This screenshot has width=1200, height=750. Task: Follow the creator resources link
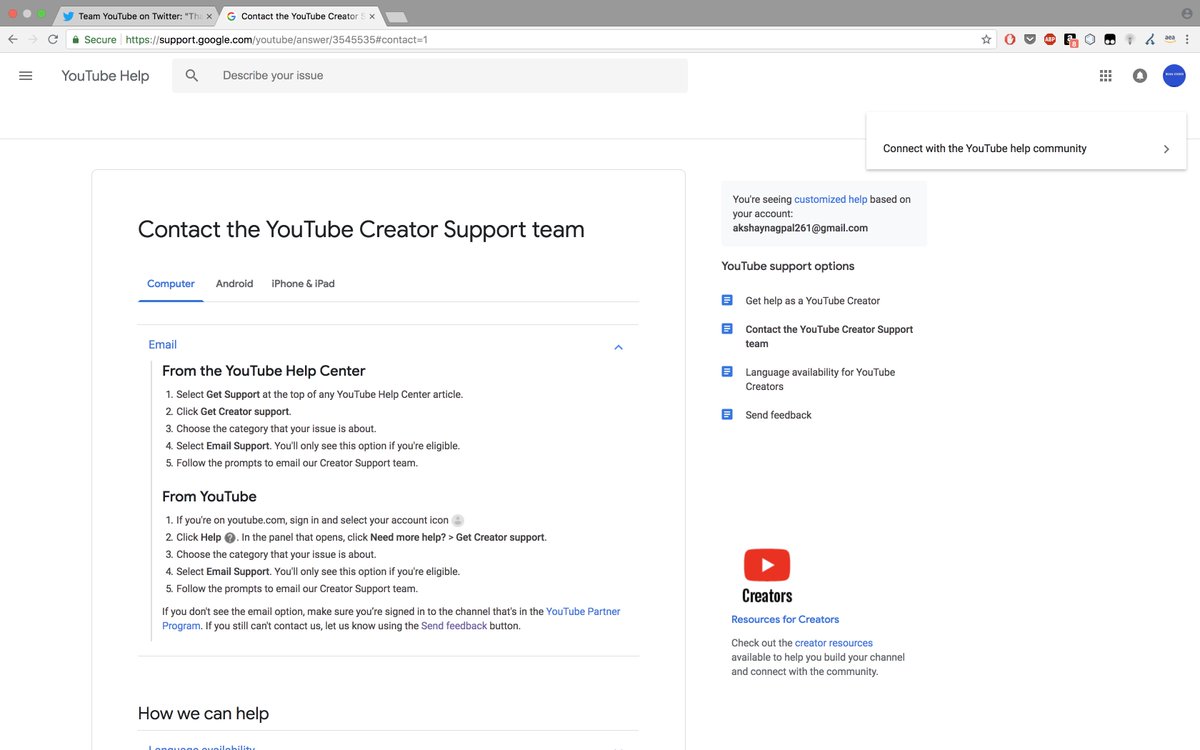pyautogui.click(x=834, y=643)
